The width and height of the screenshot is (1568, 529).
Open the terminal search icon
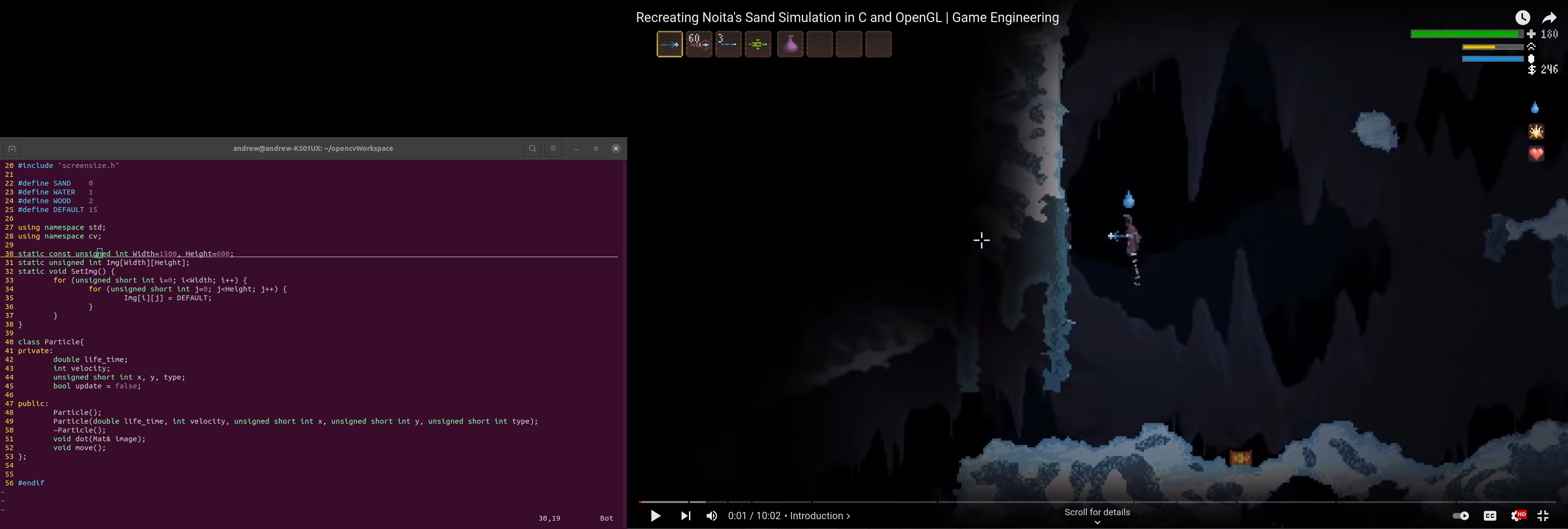(x=533, y=148)
